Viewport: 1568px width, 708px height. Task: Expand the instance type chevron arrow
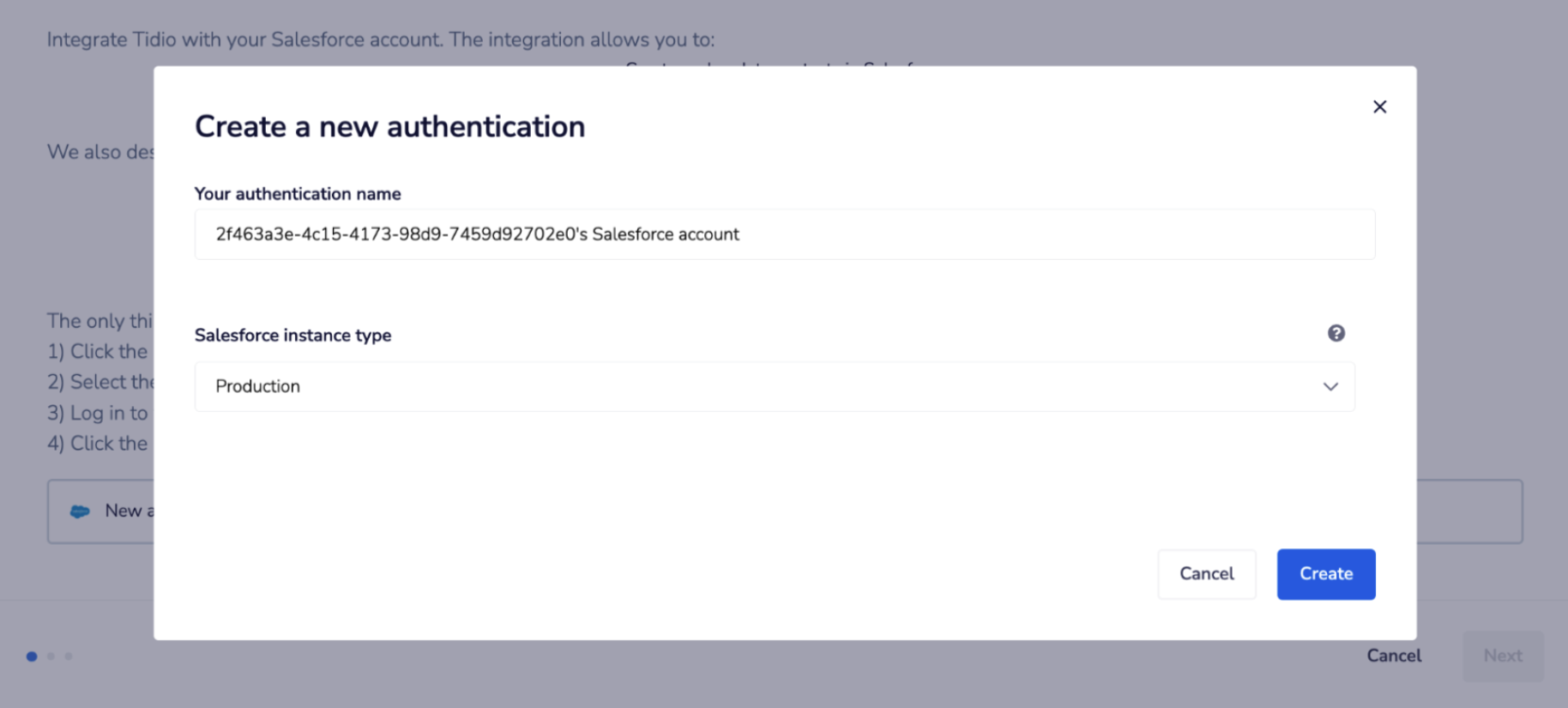[x=1330, y=386]
